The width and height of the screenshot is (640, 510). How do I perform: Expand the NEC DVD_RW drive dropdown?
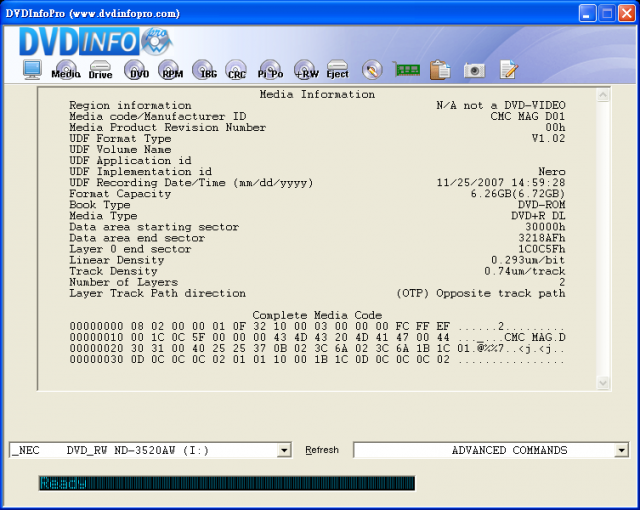pos(284,450)
